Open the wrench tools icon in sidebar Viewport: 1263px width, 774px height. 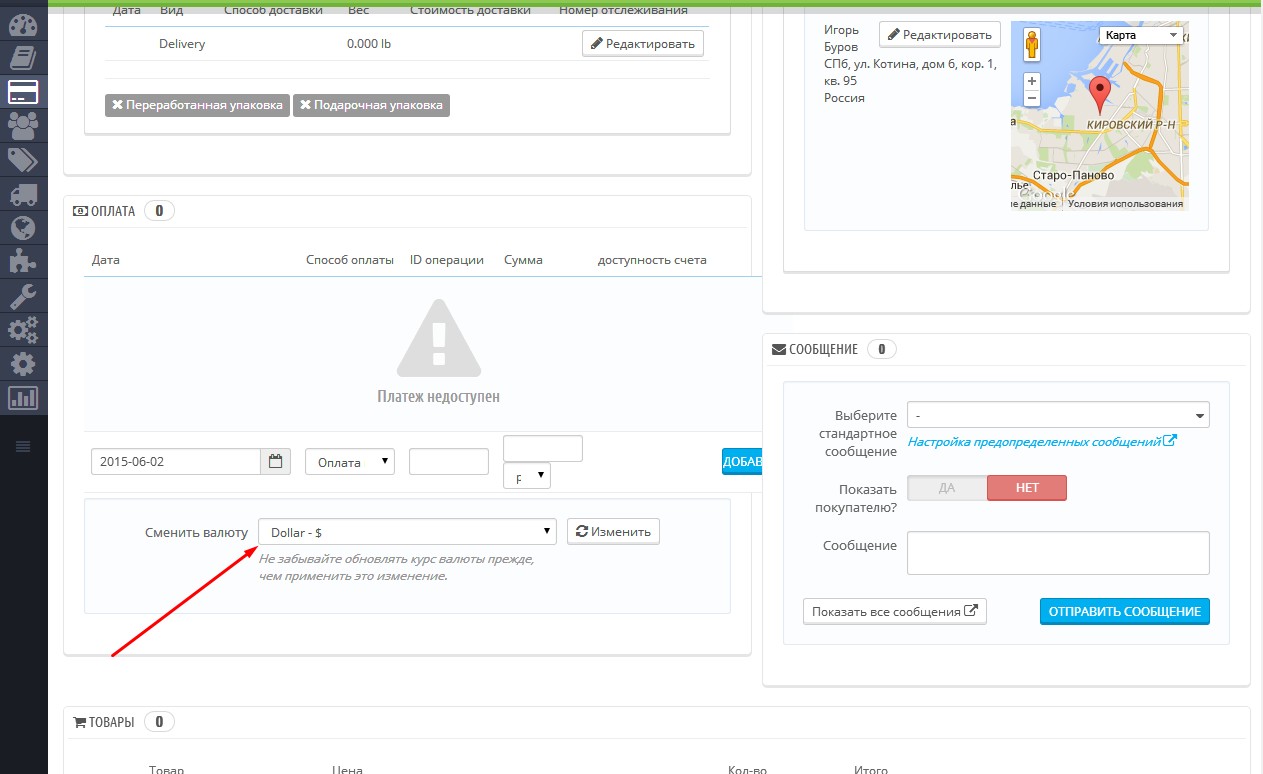click(x=23, y=296)
